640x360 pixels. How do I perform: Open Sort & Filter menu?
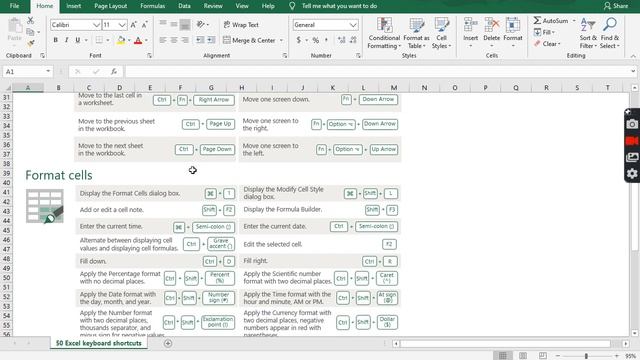pos(588,33)
